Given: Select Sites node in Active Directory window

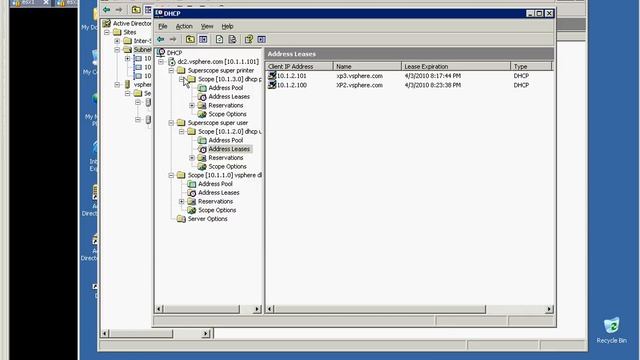Looking at the screenshot, I should click(130, 32).
